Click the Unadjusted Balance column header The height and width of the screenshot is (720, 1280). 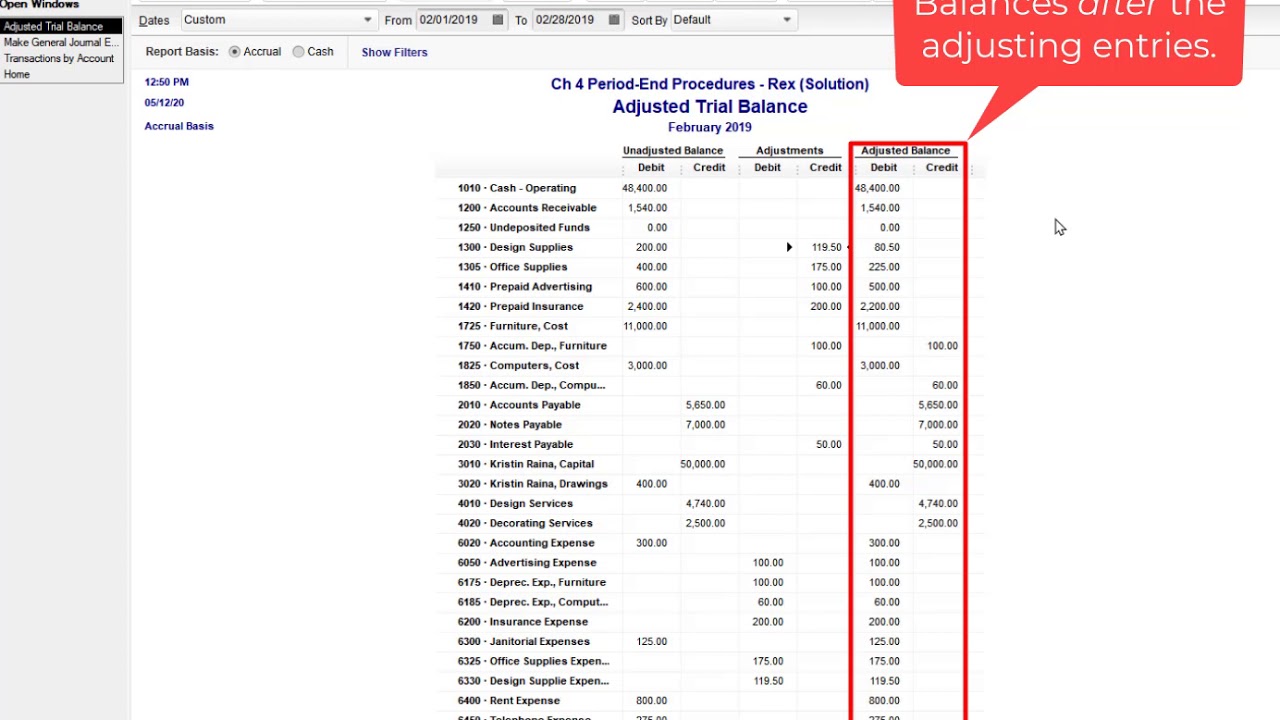(673, 151)
